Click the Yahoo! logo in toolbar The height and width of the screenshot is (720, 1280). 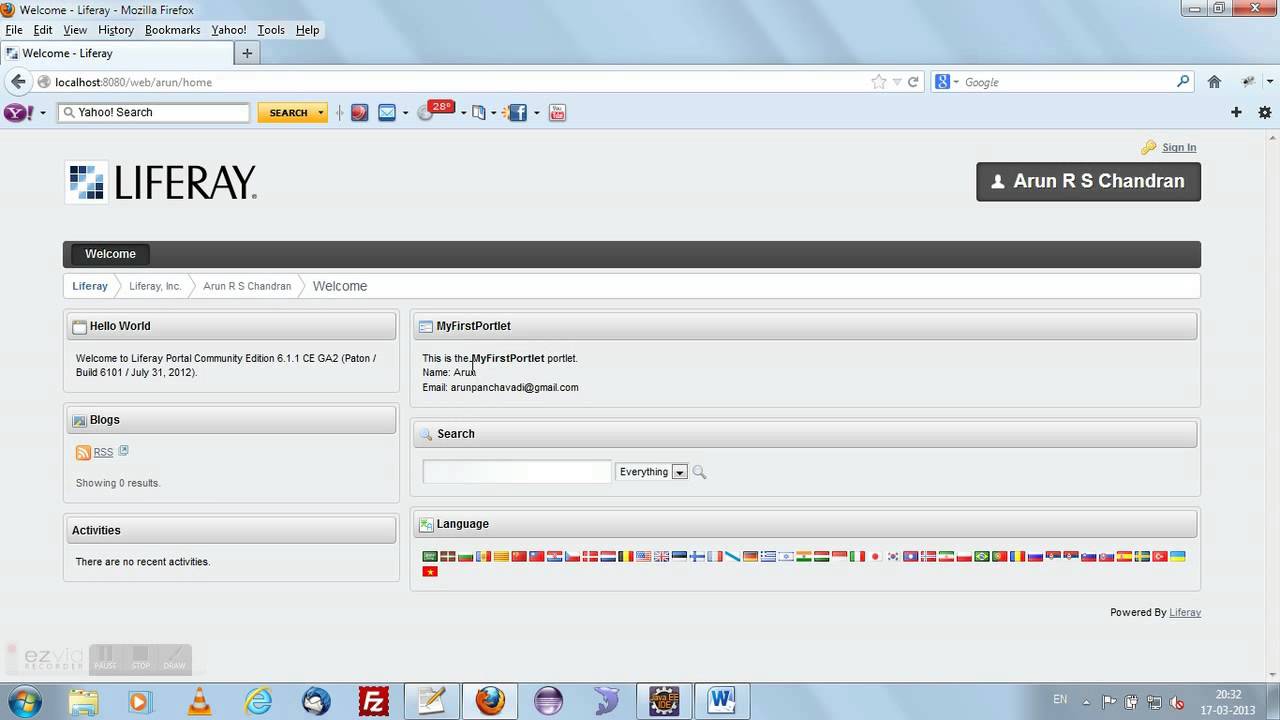click(x=18, y=113)
